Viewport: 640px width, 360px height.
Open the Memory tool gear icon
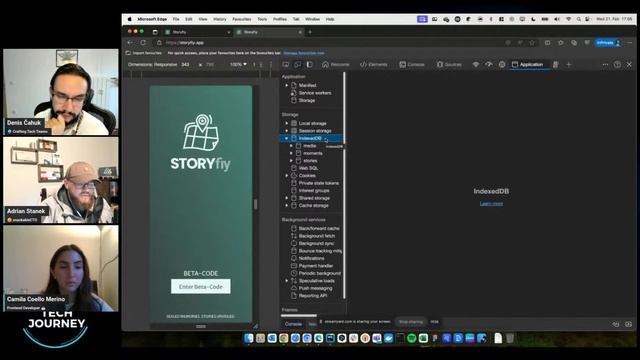point(502,64)
